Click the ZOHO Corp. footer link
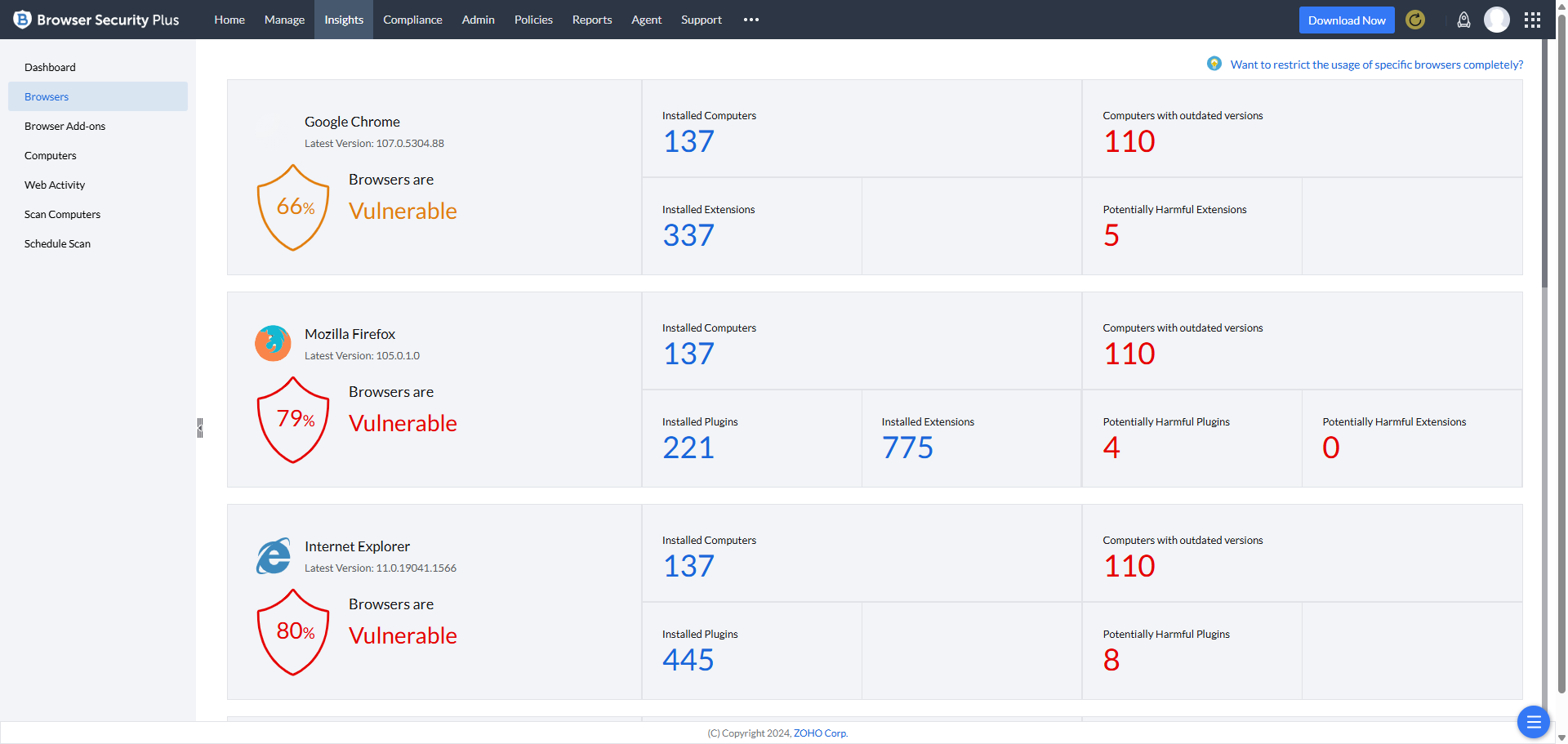The image size is (1568, 744). 820,733
